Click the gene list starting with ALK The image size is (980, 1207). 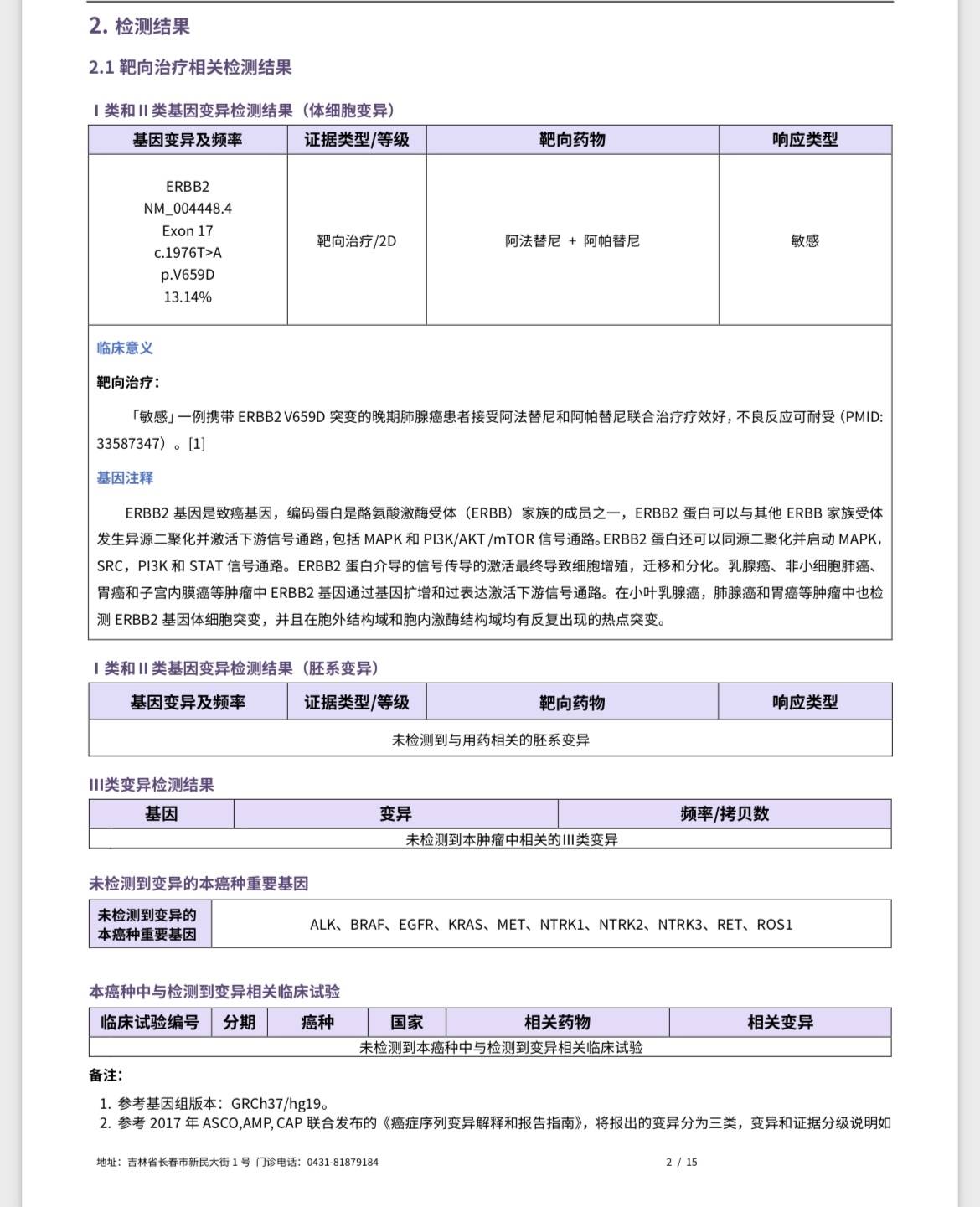click(x=550, y=925)
